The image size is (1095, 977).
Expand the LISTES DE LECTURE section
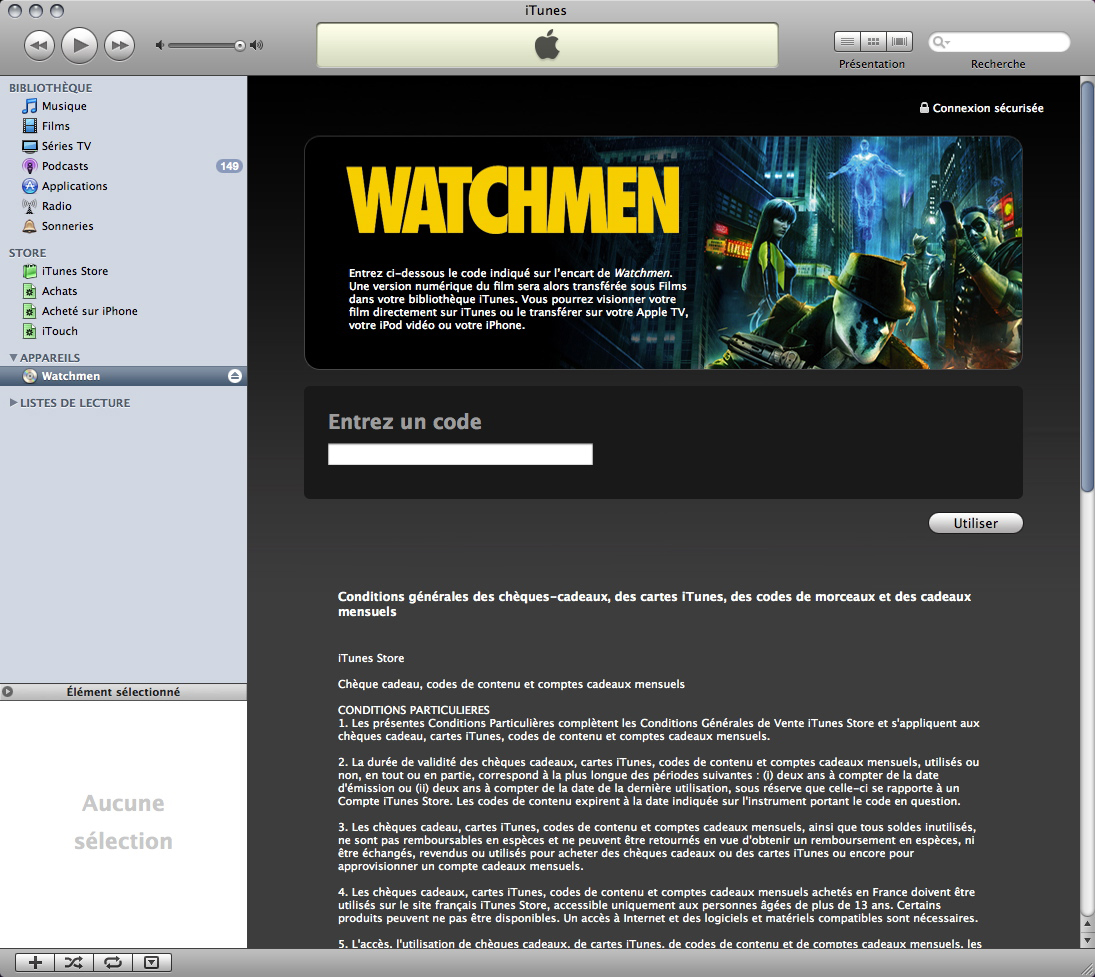coord(13,403)
